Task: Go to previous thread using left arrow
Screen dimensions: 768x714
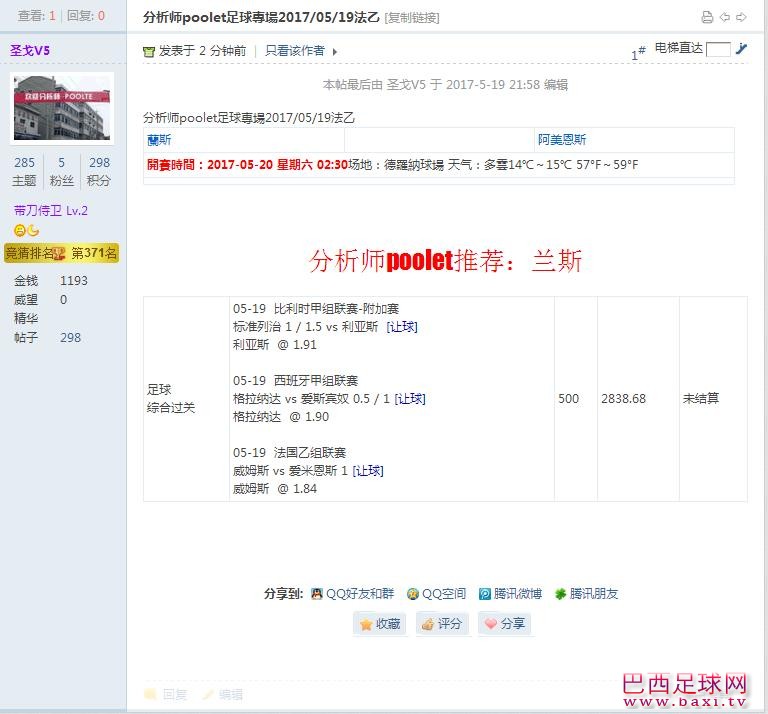Action: (x=725, y=17)
